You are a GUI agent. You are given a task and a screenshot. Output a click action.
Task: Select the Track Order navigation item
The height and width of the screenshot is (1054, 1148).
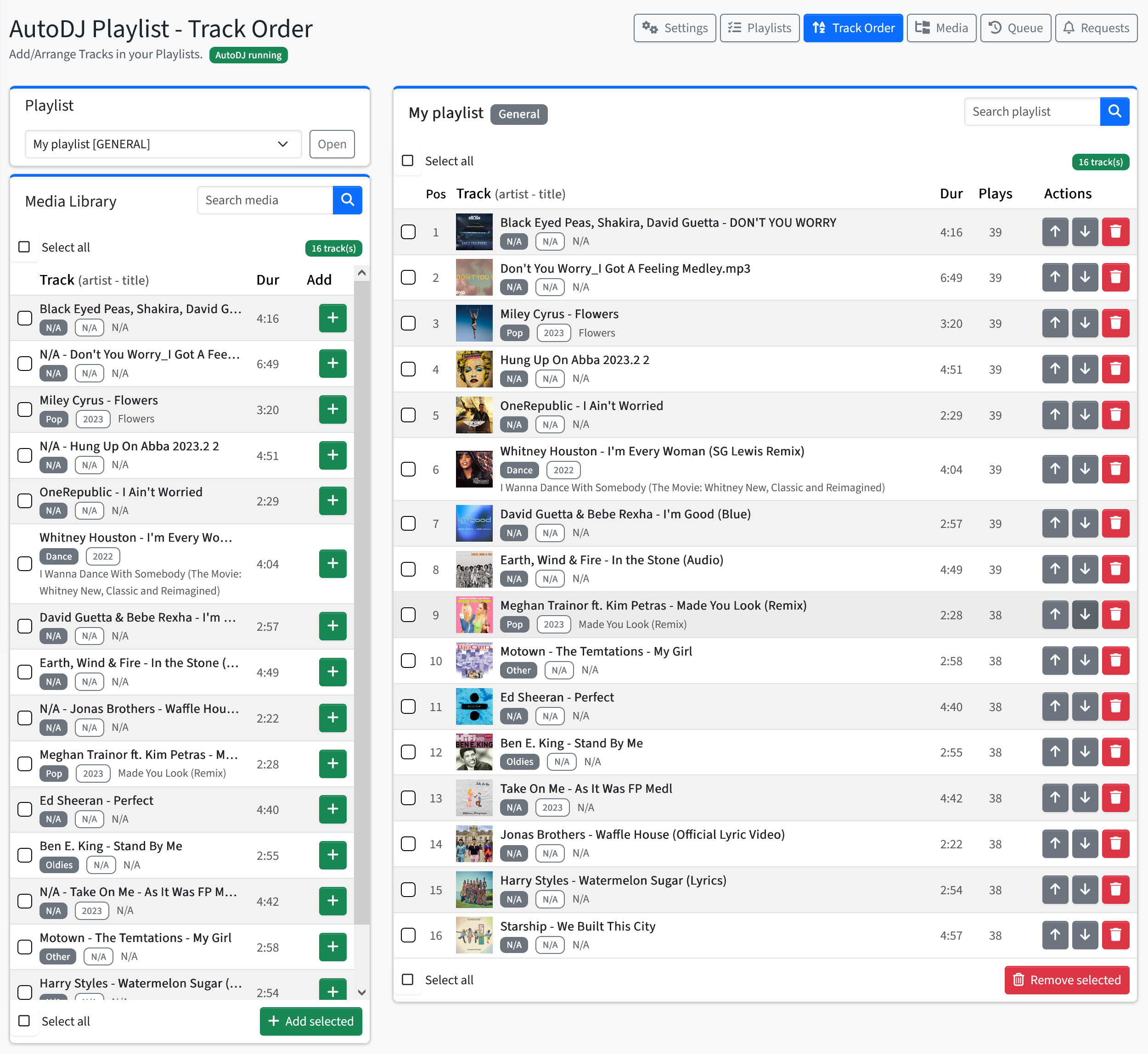[852, 28]
